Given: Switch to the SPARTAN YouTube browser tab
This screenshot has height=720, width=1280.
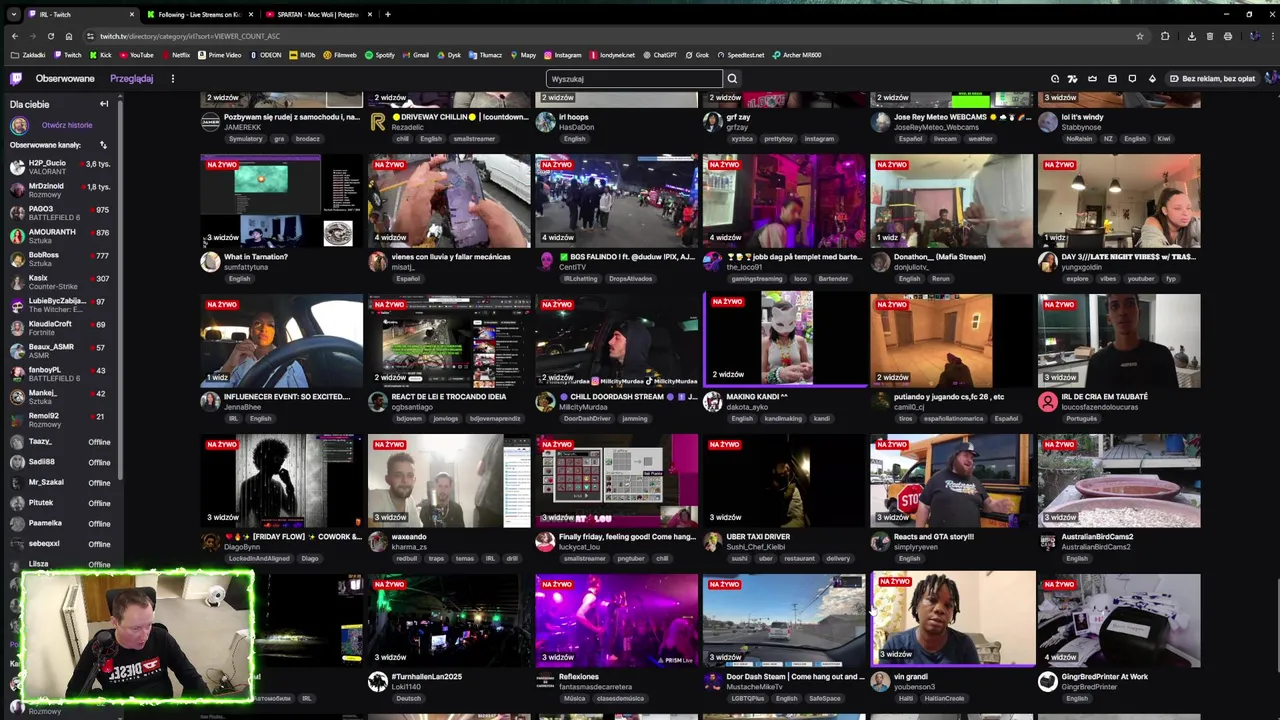Looking at the screenshot, I should 317,14.
